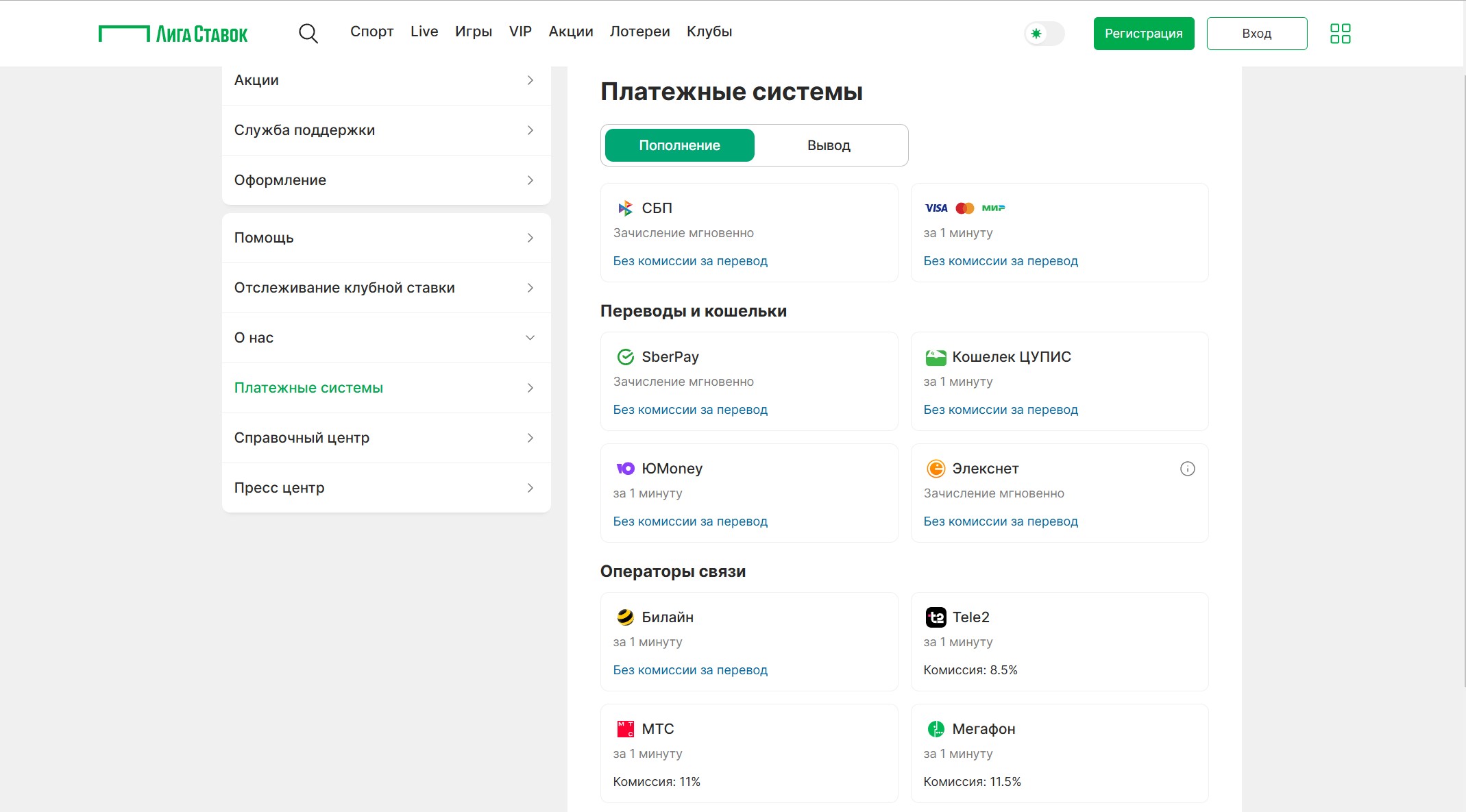Viewport: 1466px width, 812px height.
Task: Click ЮMoney 'Без комиссии за перевод' link
Action: point(690,521)
